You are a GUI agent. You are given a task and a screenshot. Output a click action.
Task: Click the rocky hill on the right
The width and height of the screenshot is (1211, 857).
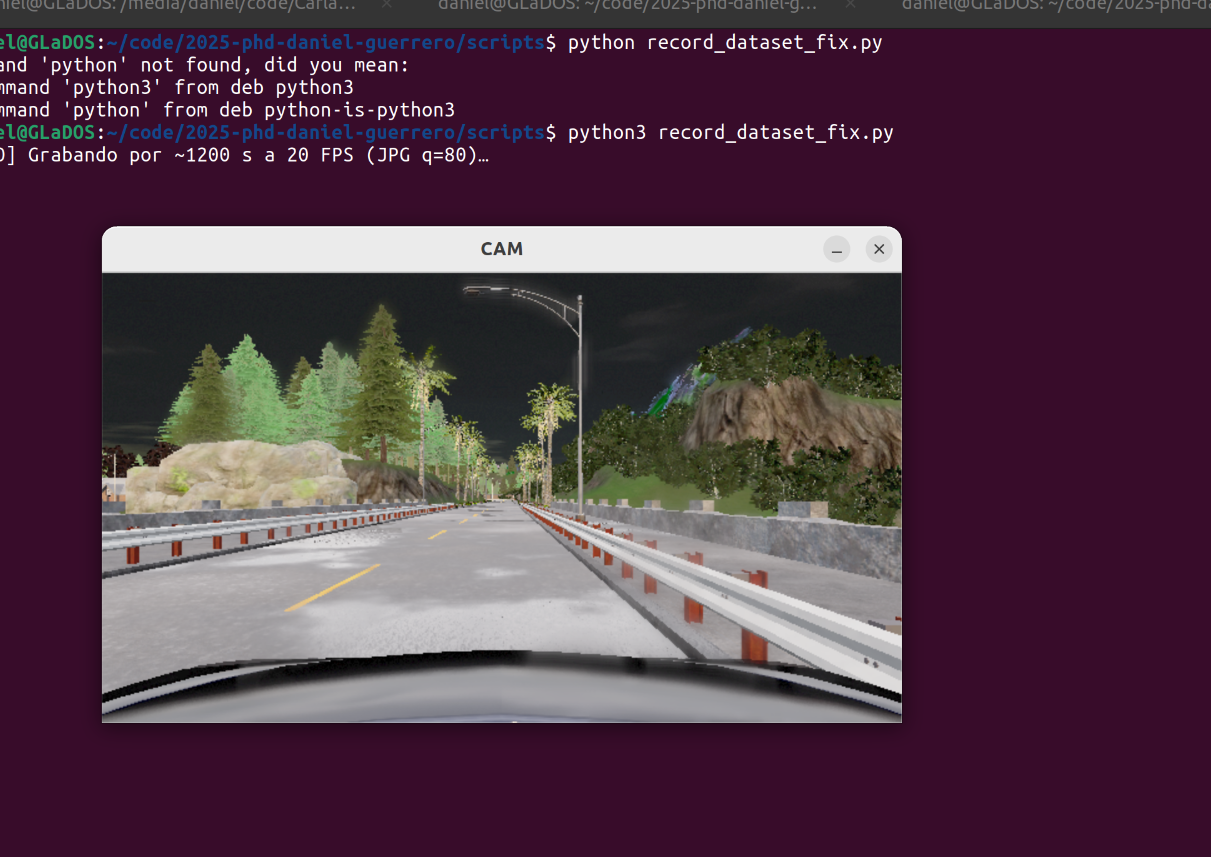click(790, 420)
